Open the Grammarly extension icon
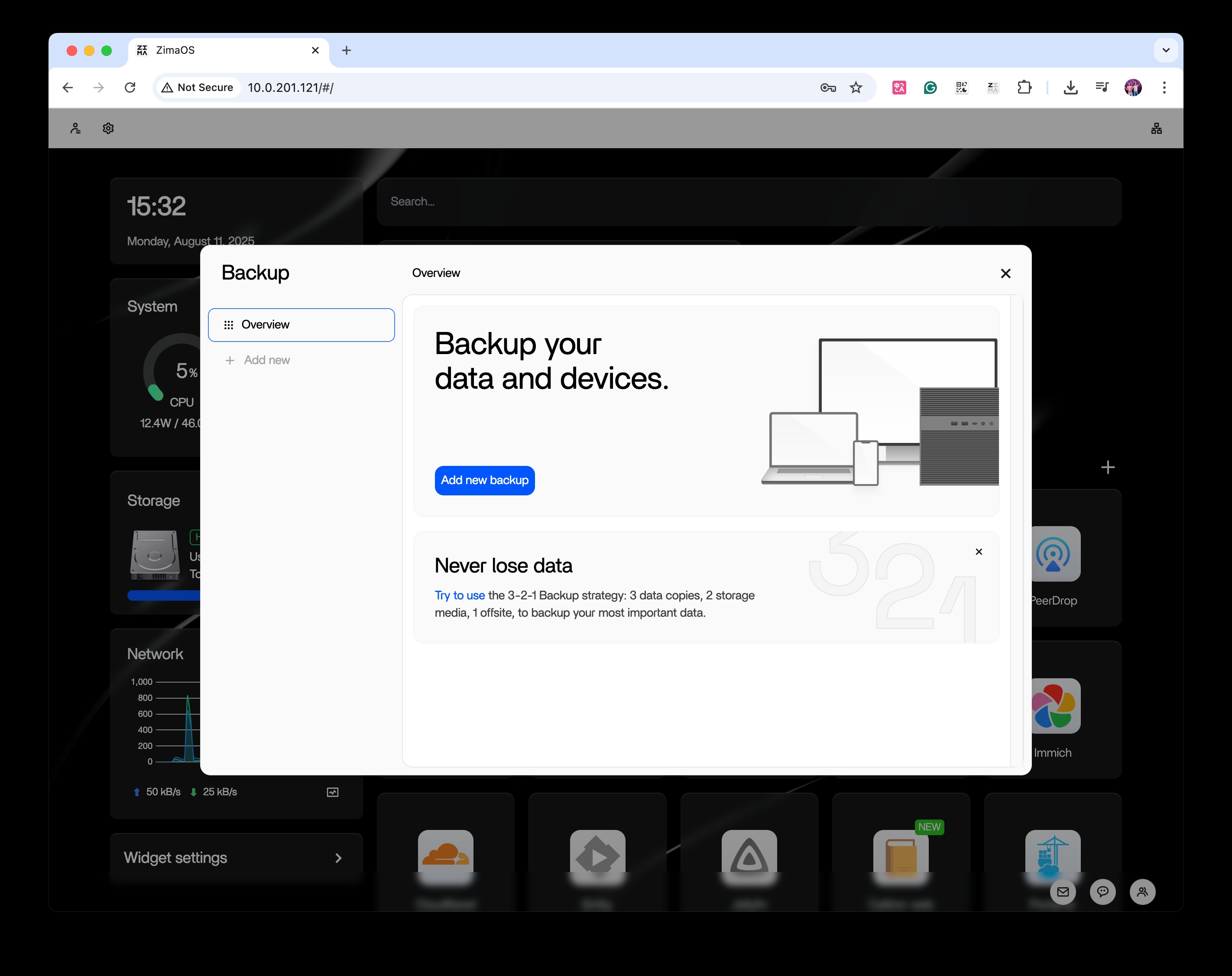This screenshot has height=976, width=1232. (930, 88)
